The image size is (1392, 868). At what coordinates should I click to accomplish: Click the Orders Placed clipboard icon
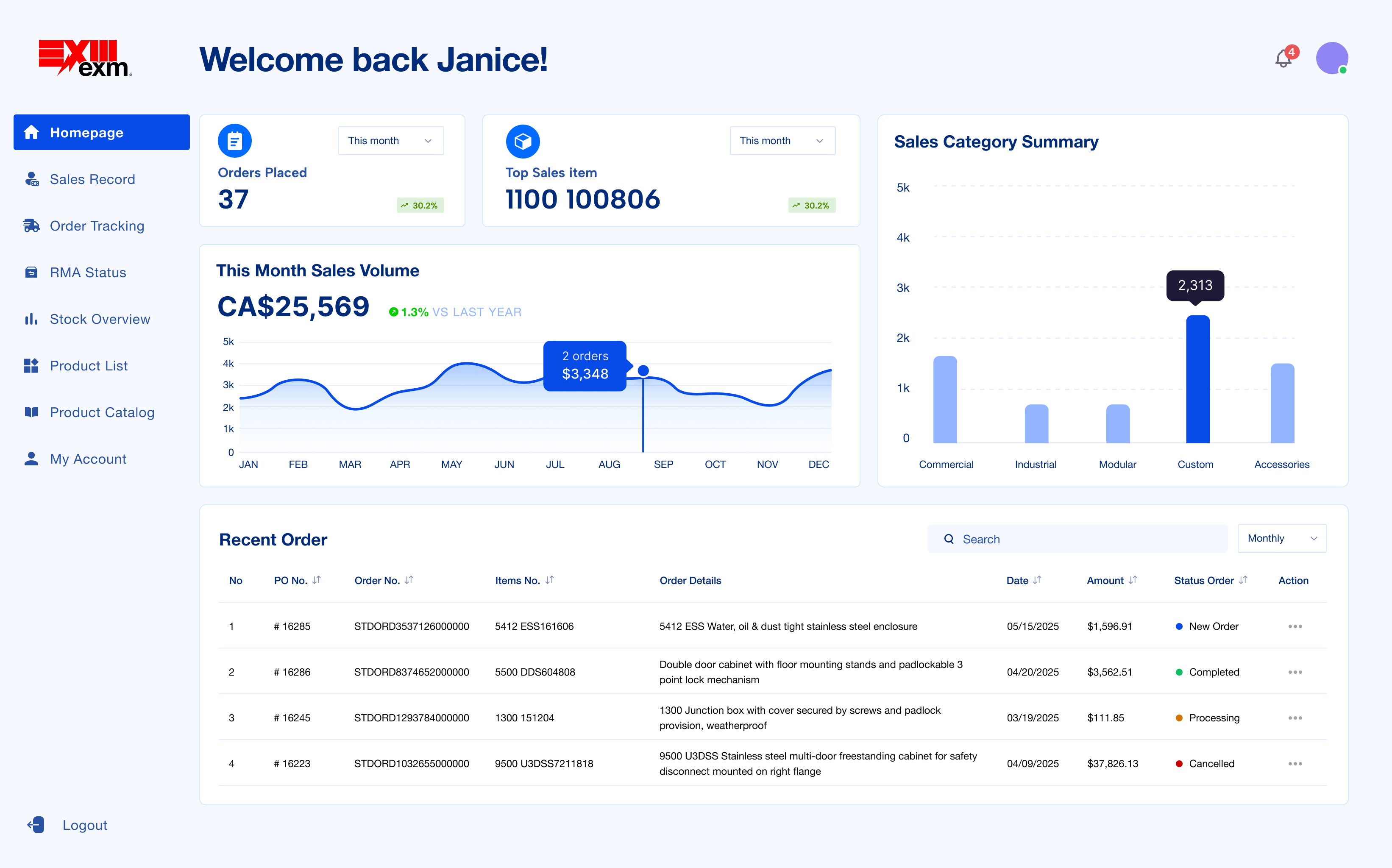pos(235,141)
